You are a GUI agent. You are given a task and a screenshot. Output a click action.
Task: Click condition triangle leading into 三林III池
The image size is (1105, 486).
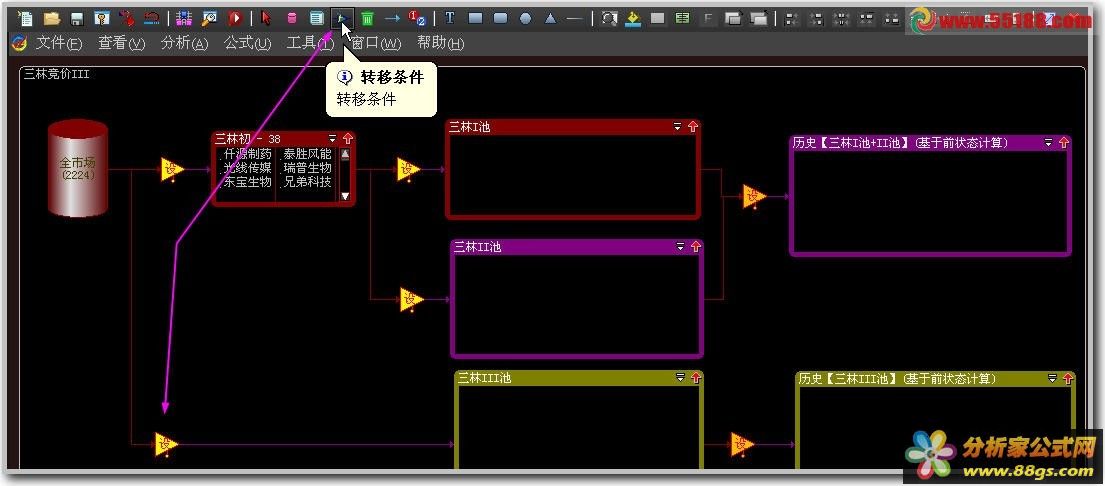point(166,444)
